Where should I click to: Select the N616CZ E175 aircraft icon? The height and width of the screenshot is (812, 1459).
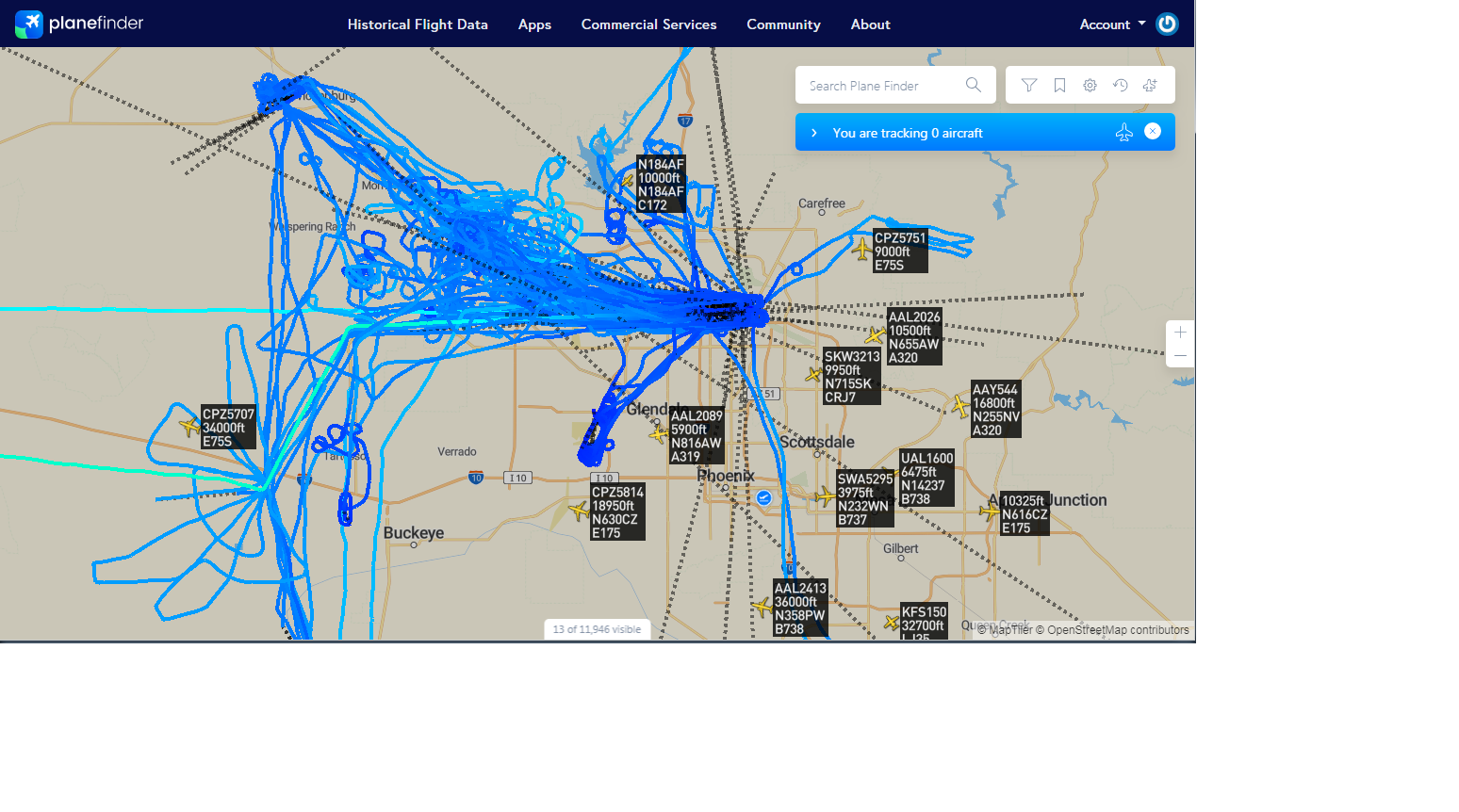click(989, 512)
